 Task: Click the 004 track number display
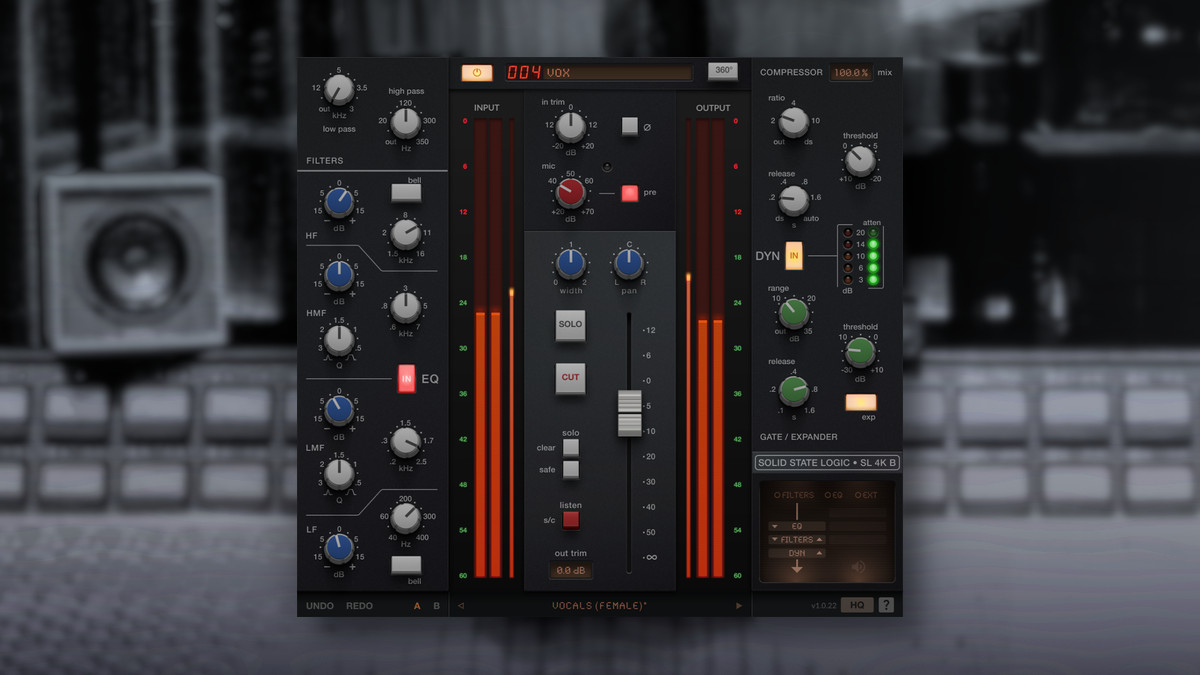(523, 73)
